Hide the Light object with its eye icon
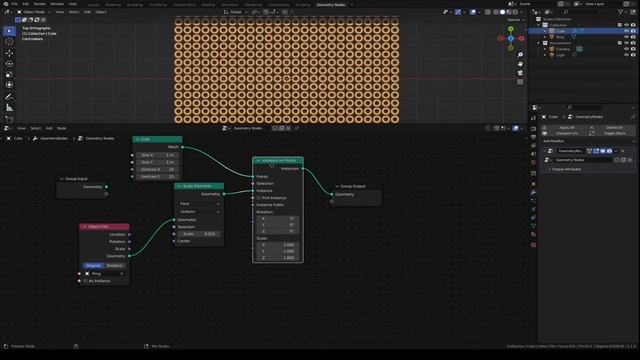The width and height of the screenshot is (640, 360). point(627,55)
